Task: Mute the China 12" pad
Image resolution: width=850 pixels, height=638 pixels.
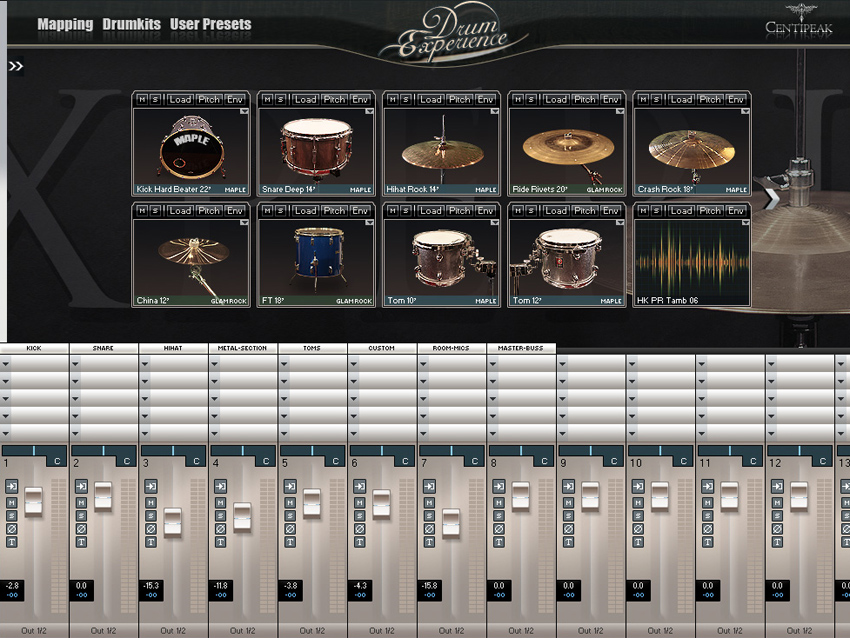Action: pyautogui.click(x=142, y=210)
